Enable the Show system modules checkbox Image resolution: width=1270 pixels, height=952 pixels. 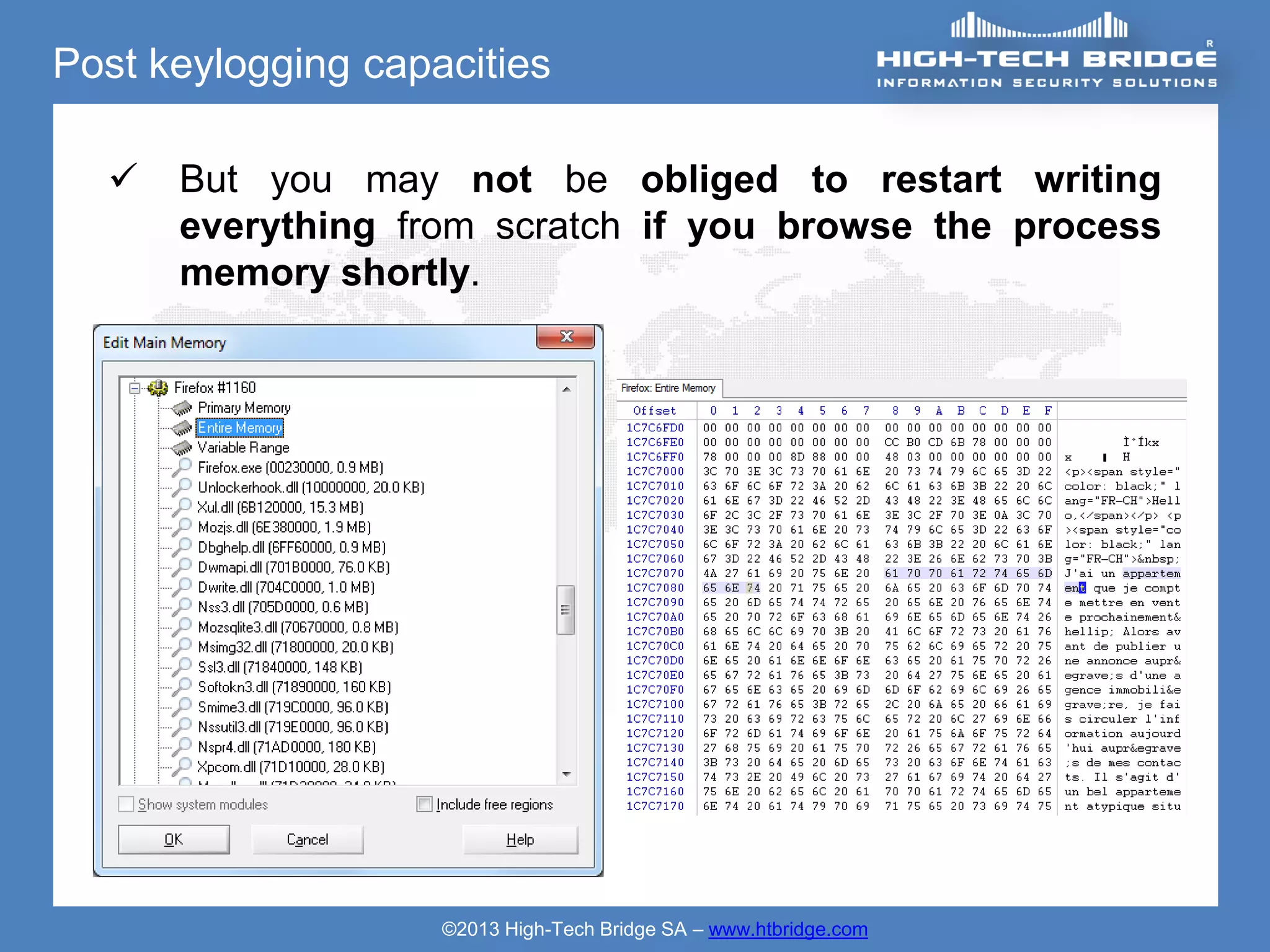tap(126, 804)
